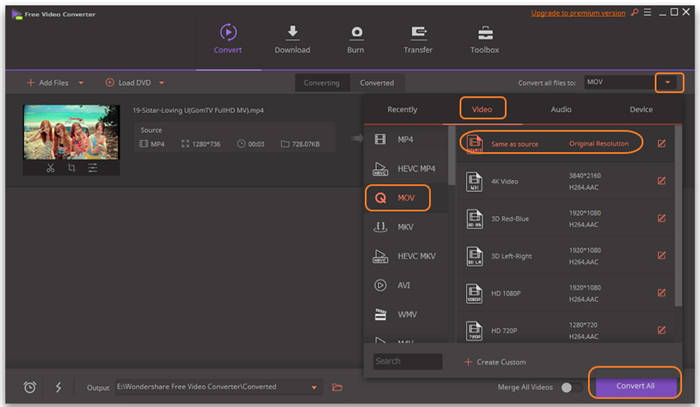
Task: Expand the Load DVD dropdown arrow
Action: [x=162, y=83]
